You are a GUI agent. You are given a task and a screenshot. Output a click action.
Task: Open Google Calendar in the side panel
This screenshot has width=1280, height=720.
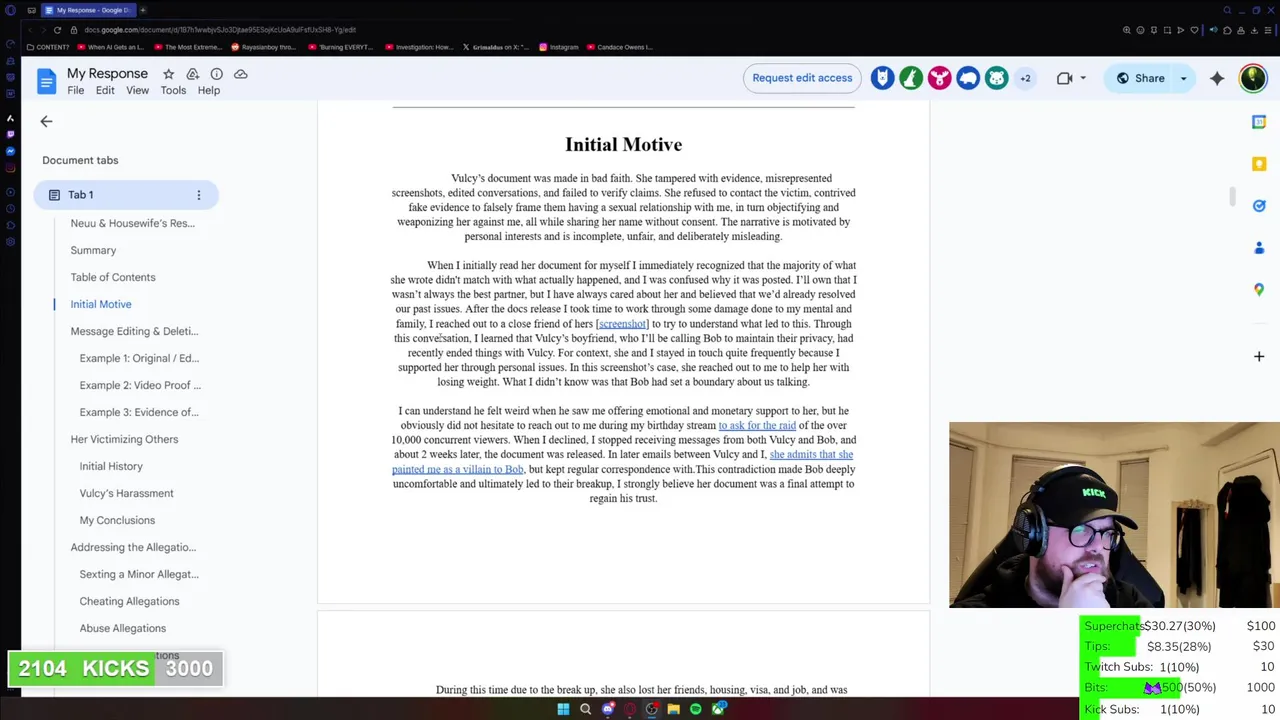point(1259,122)
